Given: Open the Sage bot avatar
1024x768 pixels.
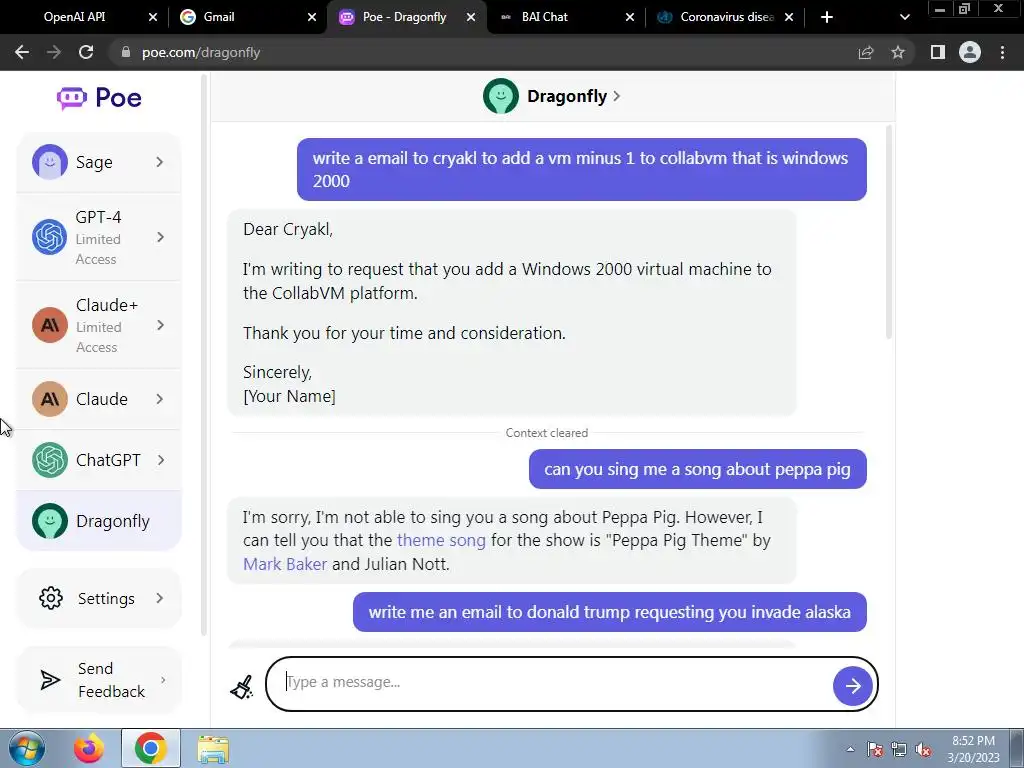Looking at the screenshot, I should coord(50,162).
